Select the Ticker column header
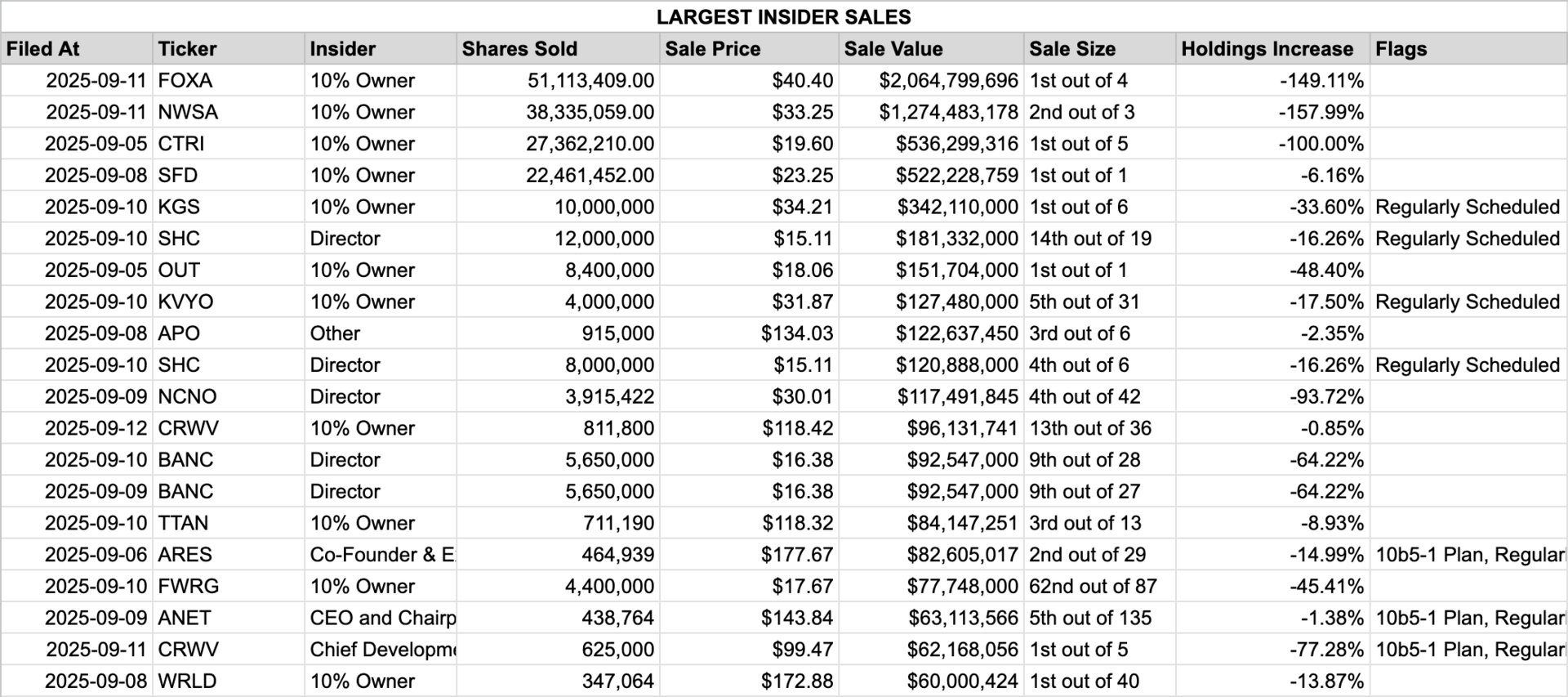Screen dimensions: 1568x697 click(229, 49)
